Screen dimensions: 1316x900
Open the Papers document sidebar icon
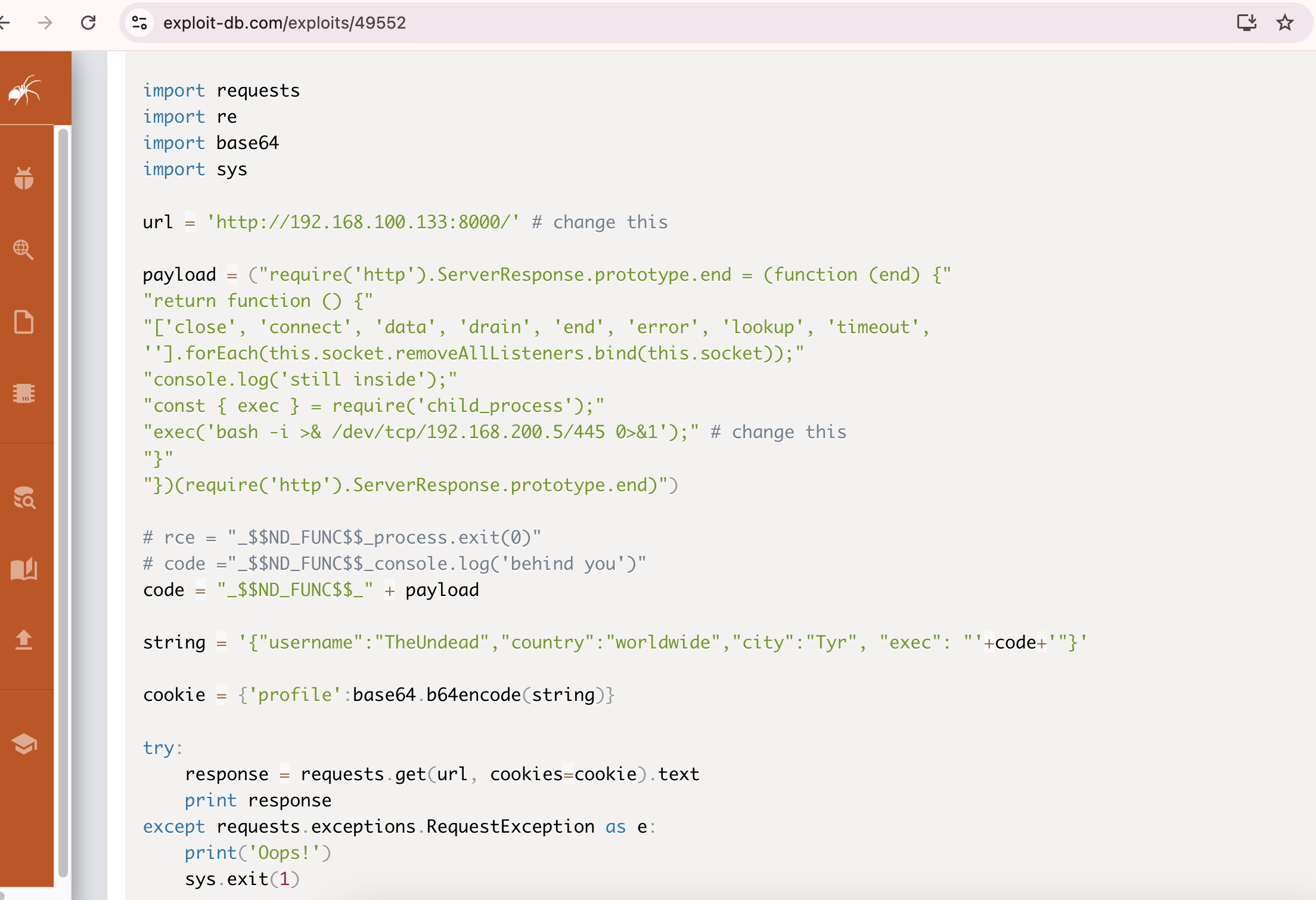point(24,322)
